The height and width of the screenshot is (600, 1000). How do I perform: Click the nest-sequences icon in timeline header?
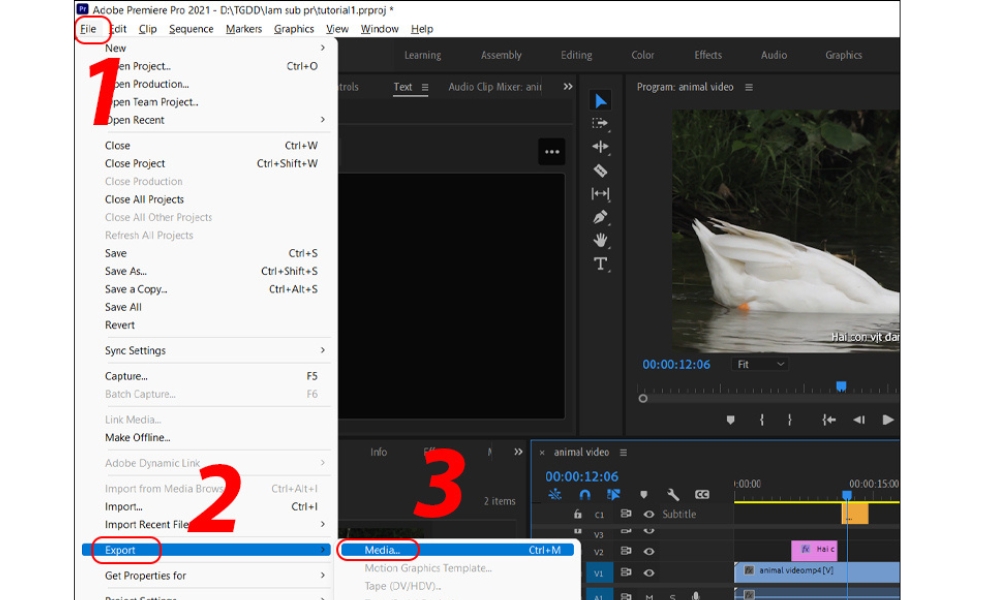(x=555, y=494)
